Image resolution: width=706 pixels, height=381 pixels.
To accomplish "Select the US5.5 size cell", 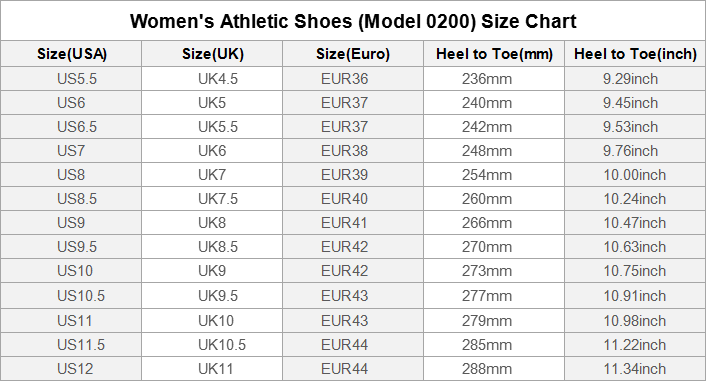I will click(72, 79).
